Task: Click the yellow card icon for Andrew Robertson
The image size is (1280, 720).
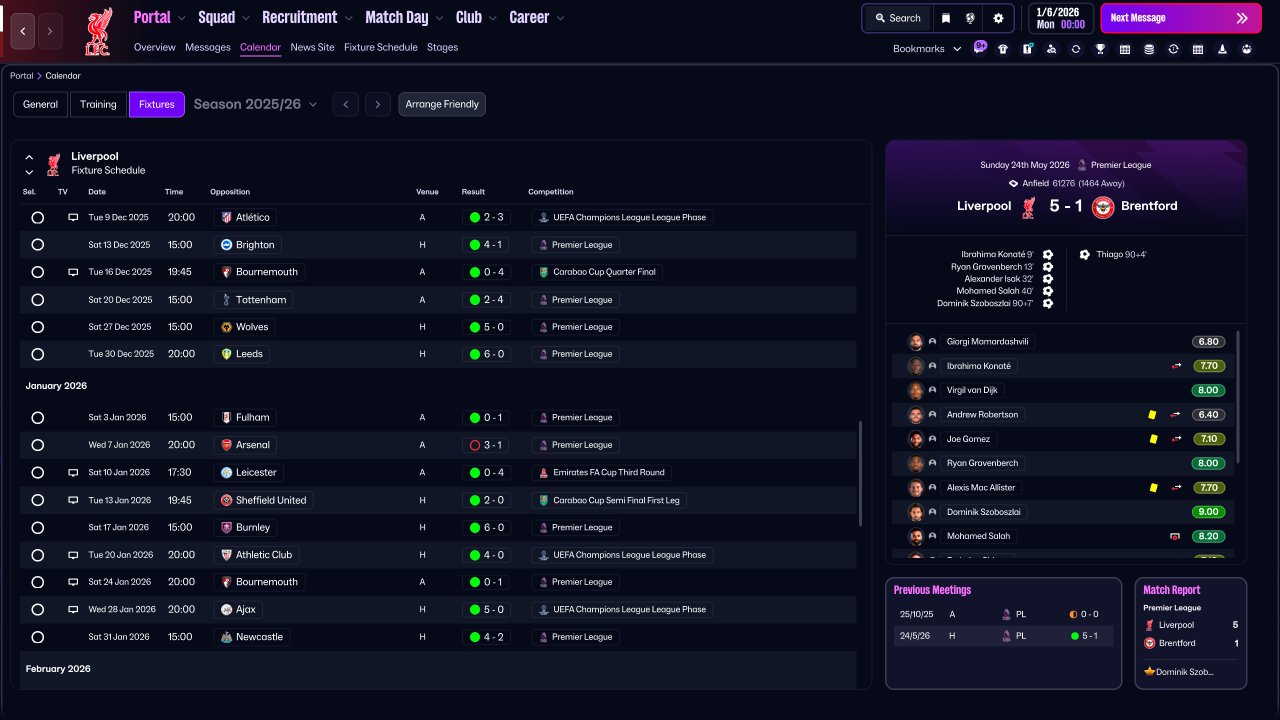Action: [1153, 414]
